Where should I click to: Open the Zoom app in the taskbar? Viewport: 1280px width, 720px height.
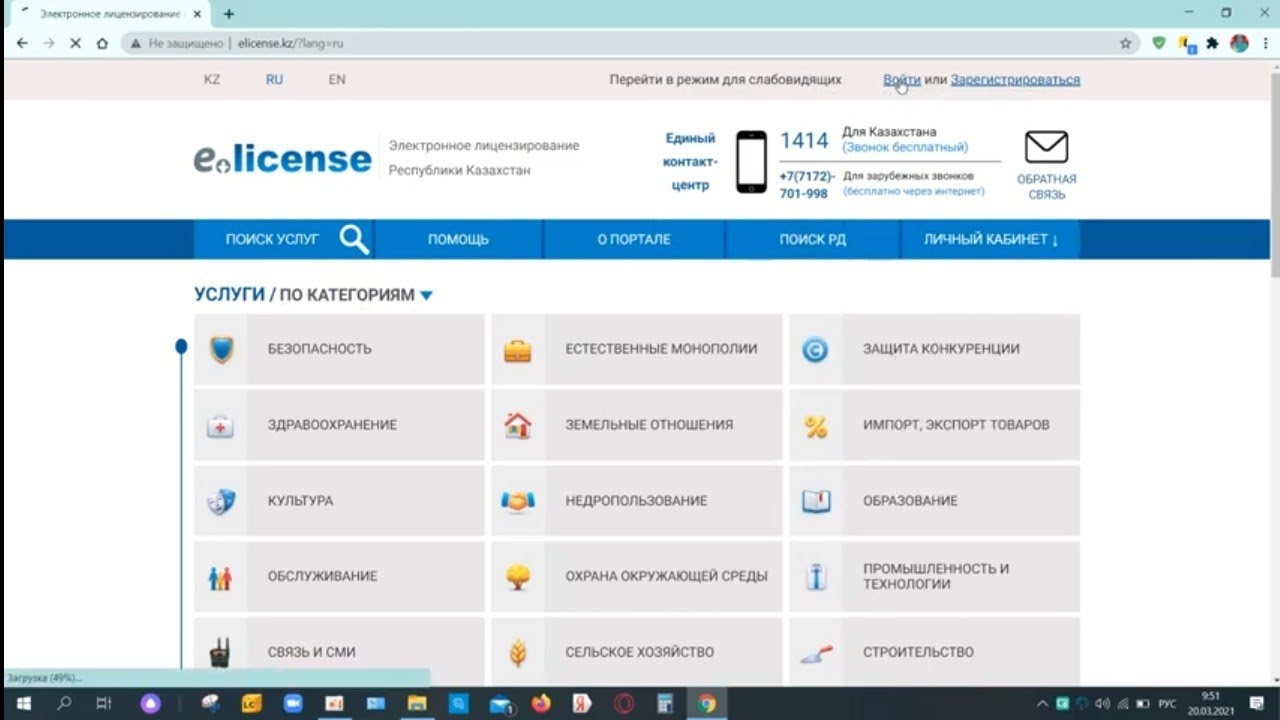(293, 704)
